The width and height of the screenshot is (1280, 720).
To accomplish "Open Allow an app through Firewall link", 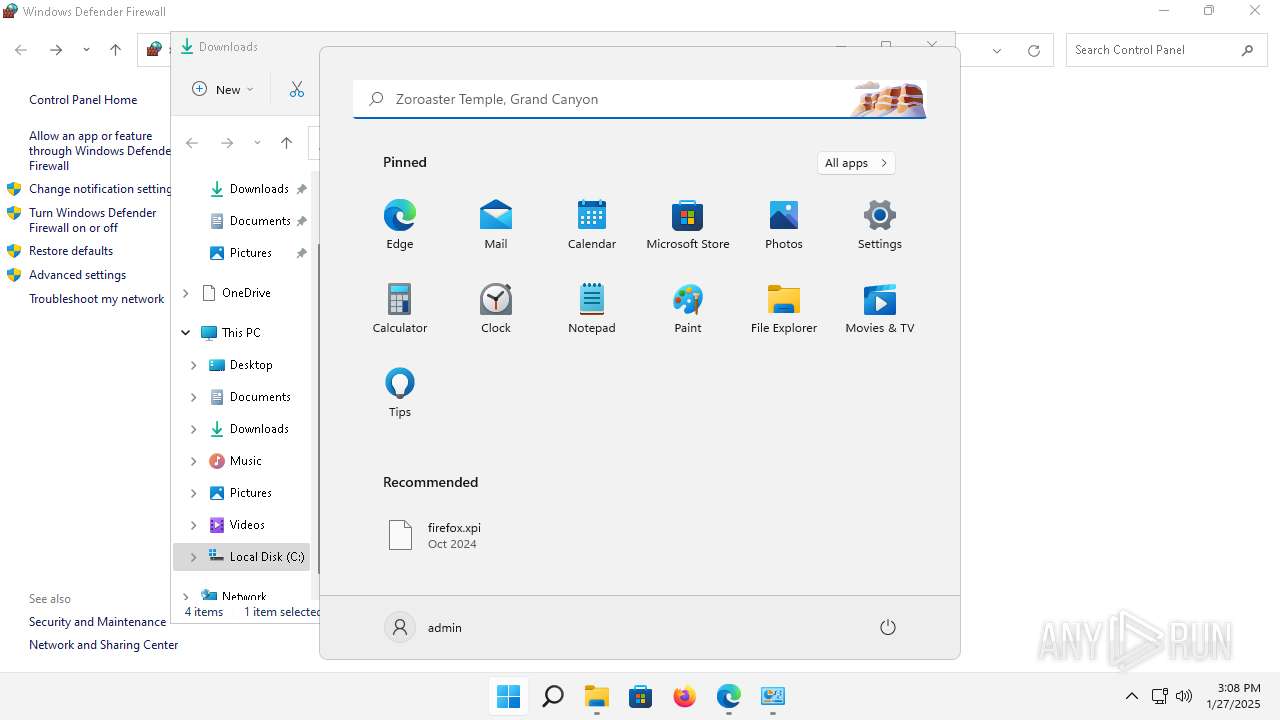I will pos(99,151).
